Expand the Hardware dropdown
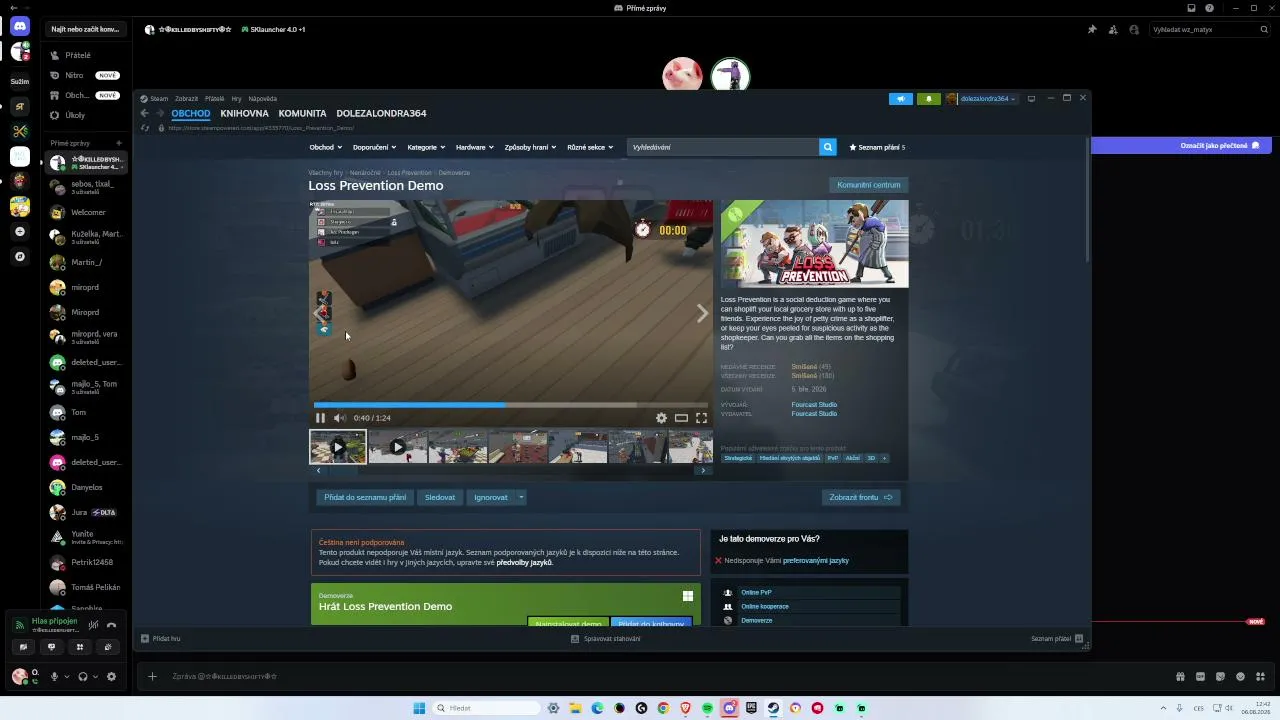 475,147
